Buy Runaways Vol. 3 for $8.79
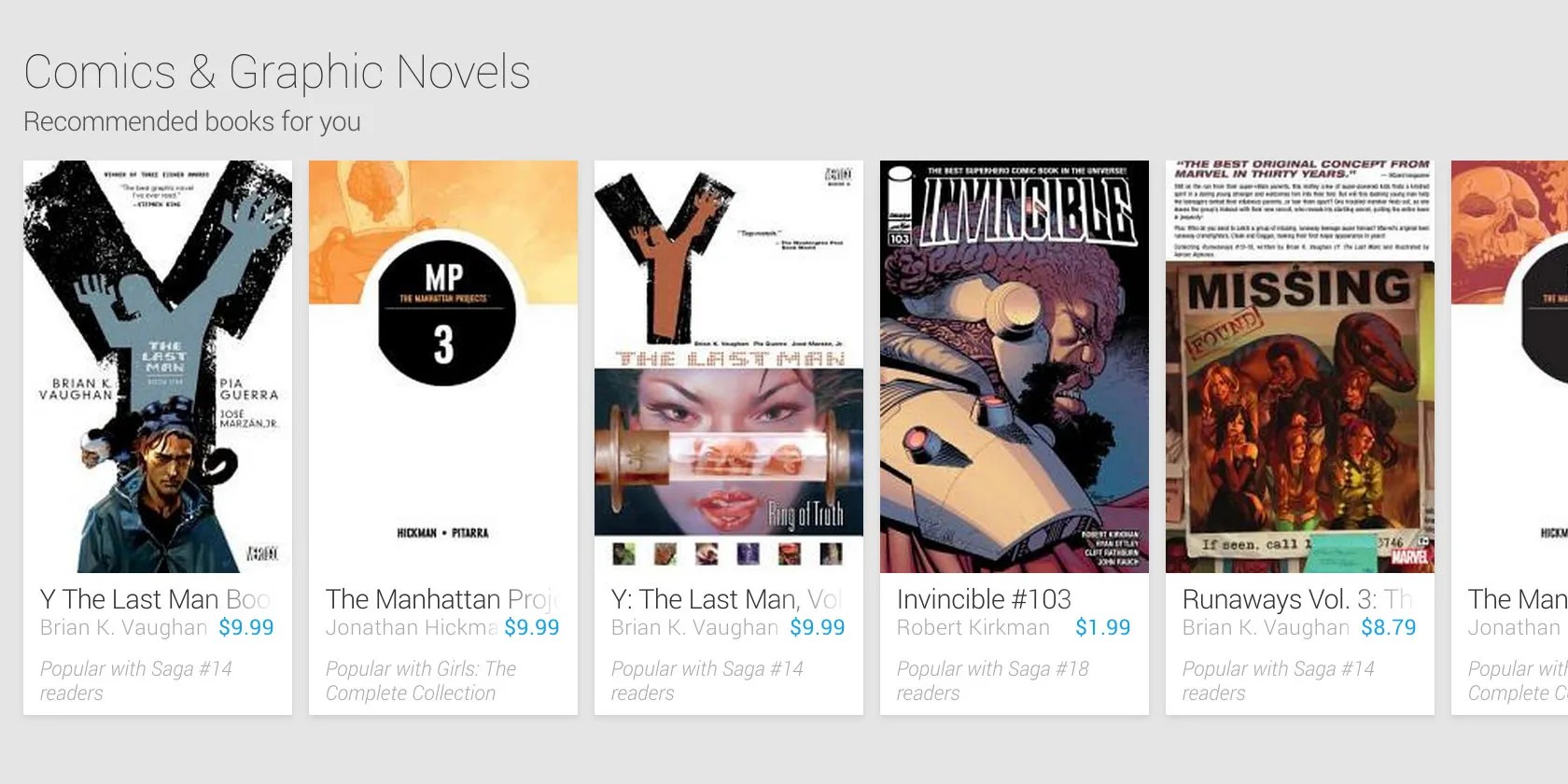The image size is (1568, 784). (x=1388, y=627)
